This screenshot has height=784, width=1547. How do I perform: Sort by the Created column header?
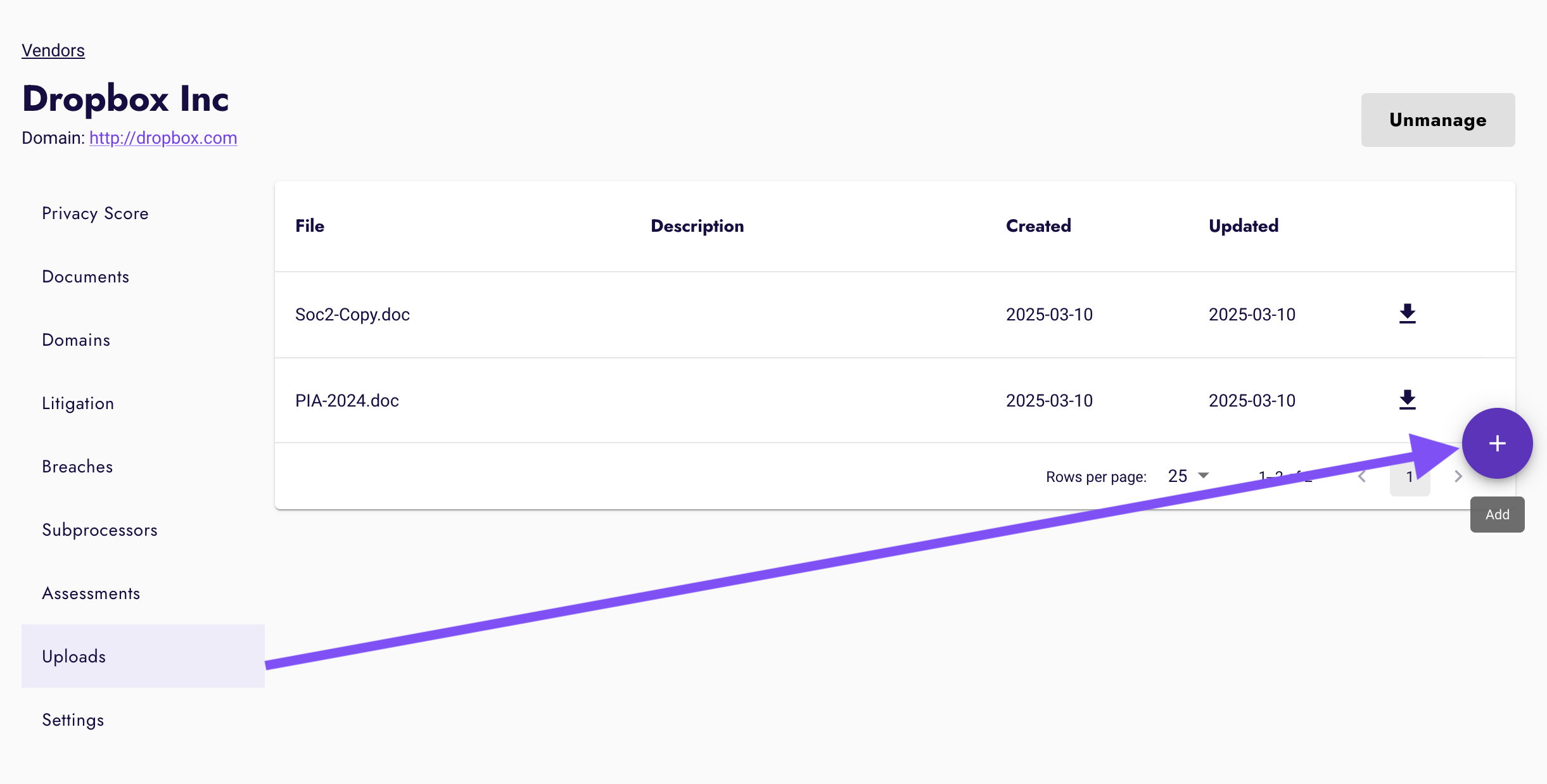[x=1038, y=226]
